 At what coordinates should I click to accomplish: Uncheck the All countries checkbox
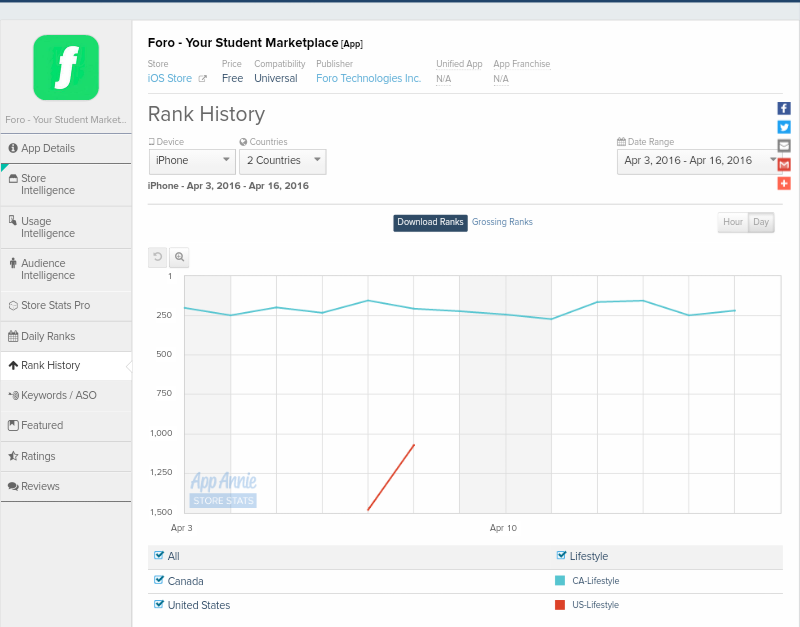click(159, 555)
